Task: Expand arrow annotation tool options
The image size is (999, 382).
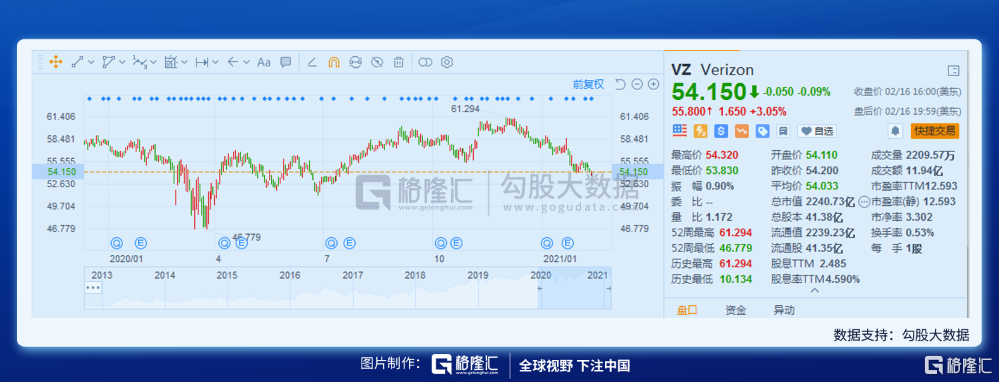Action: point(247,62)
